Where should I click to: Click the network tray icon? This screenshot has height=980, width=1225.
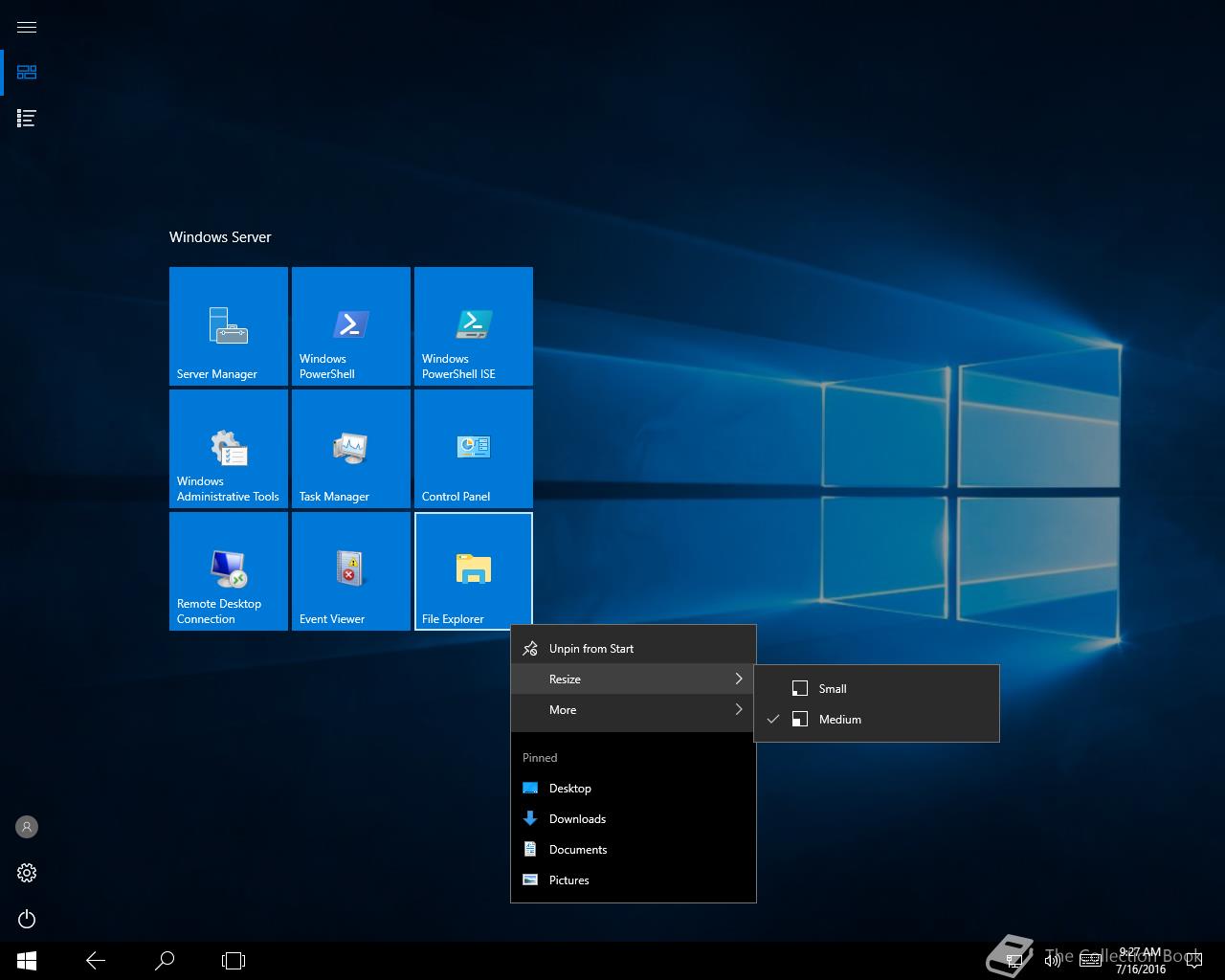1015,961
